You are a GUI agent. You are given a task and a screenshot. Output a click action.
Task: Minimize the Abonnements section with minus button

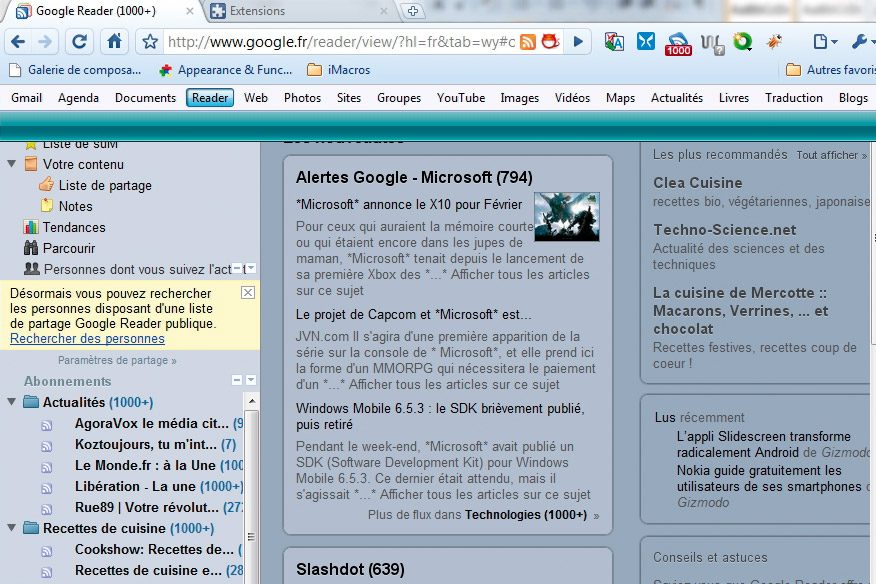(237, 380)
